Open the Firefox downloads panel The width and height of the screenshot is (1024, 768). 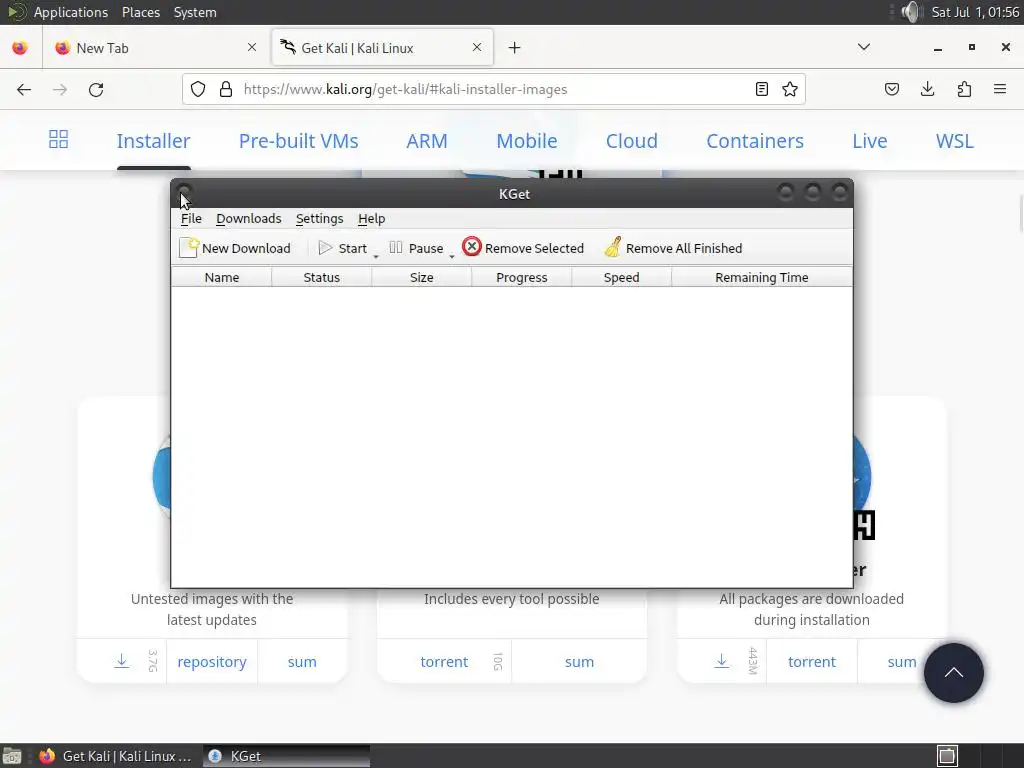[927, 89]
